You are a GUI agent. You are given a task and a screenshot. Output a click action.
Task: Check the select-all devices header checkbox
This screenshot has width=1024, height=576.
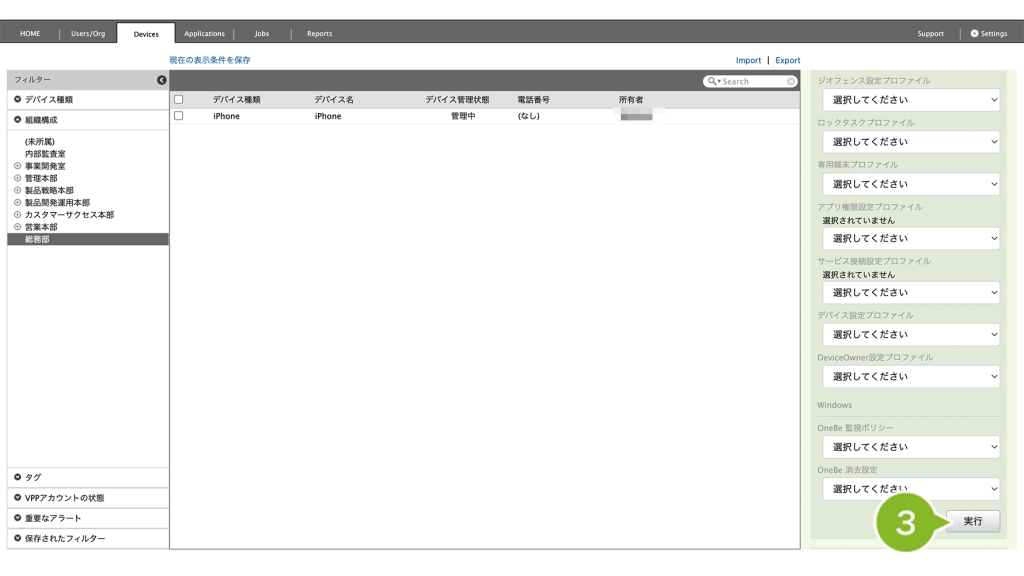(179, 100)
